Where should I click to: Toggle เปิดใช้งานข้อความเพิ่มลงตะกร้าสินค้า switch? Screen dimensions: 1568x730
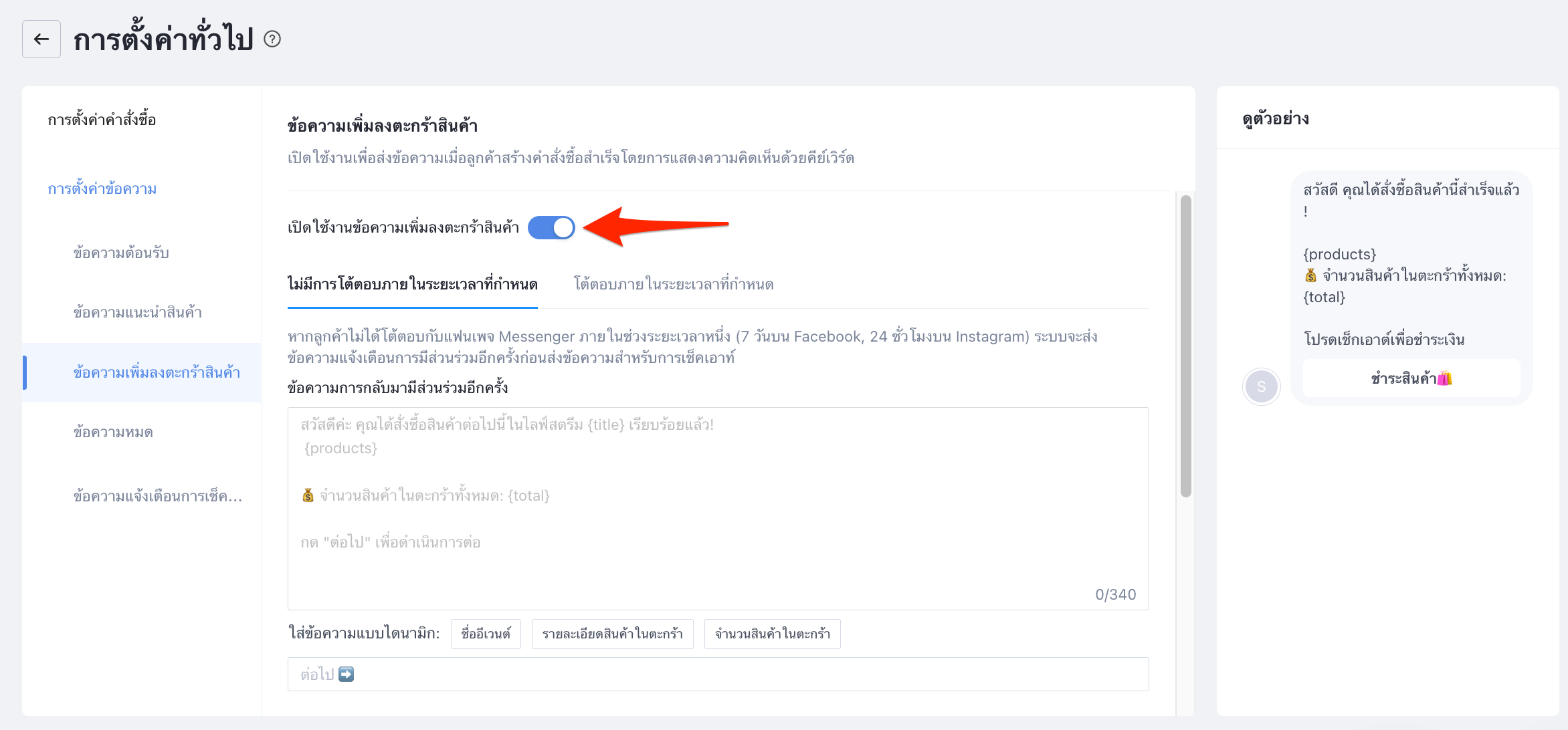point(551,228)
